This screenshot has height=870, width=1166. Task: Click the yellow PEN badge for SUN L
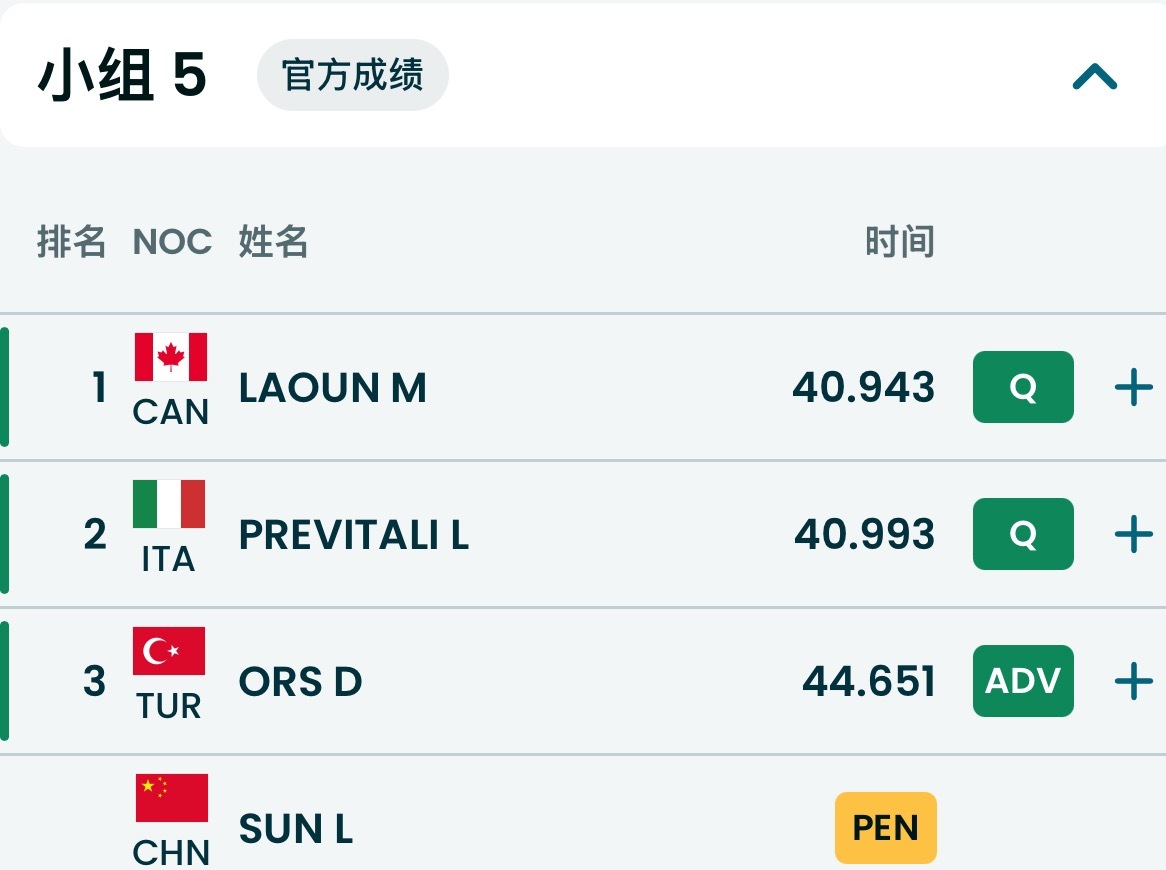885,828
